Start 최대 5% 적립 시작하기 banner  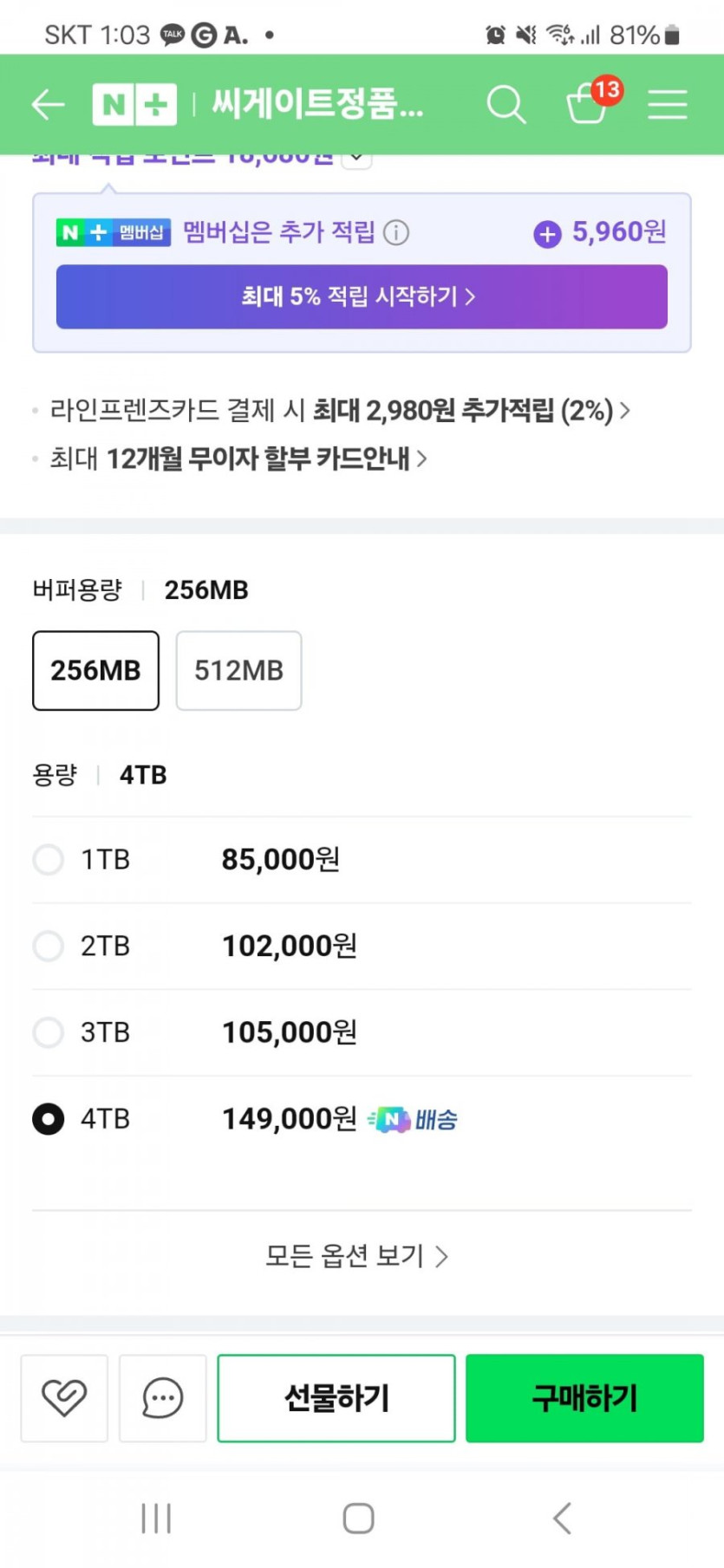click(x=362, y=296)
